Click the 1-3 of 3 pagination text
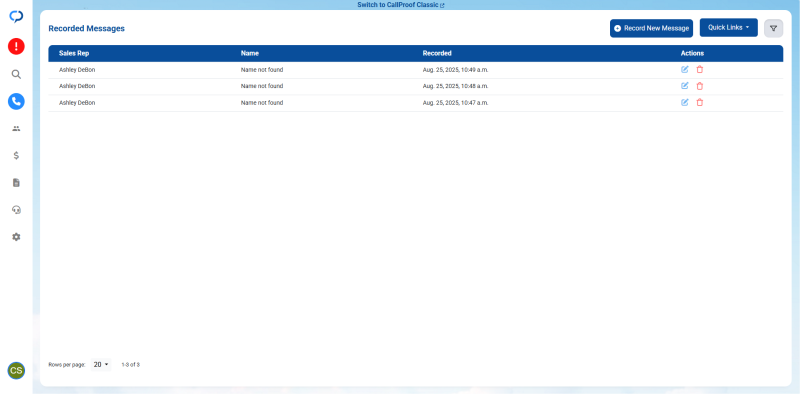Image resolution: width=800 pixels, height=394 pixels. pyautogui.click(x=131, y=365)
